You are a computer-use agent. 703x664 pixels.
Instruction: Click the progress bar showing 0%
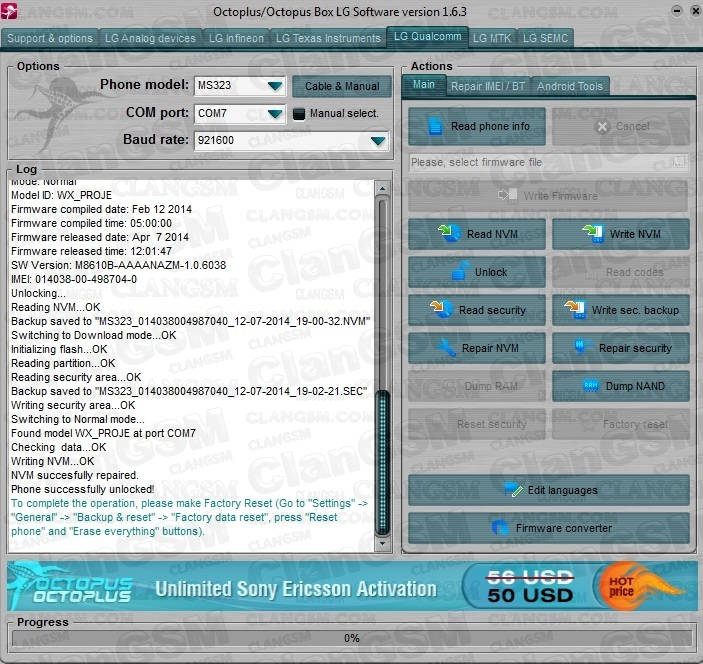pyautogui.click(x=352, y=638)
